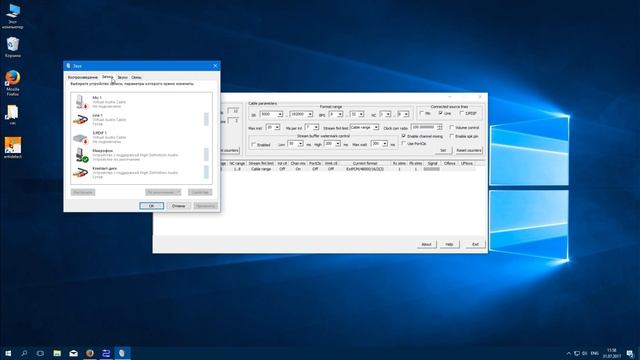Open the taskbar clock and date

(x=611, y=353)
